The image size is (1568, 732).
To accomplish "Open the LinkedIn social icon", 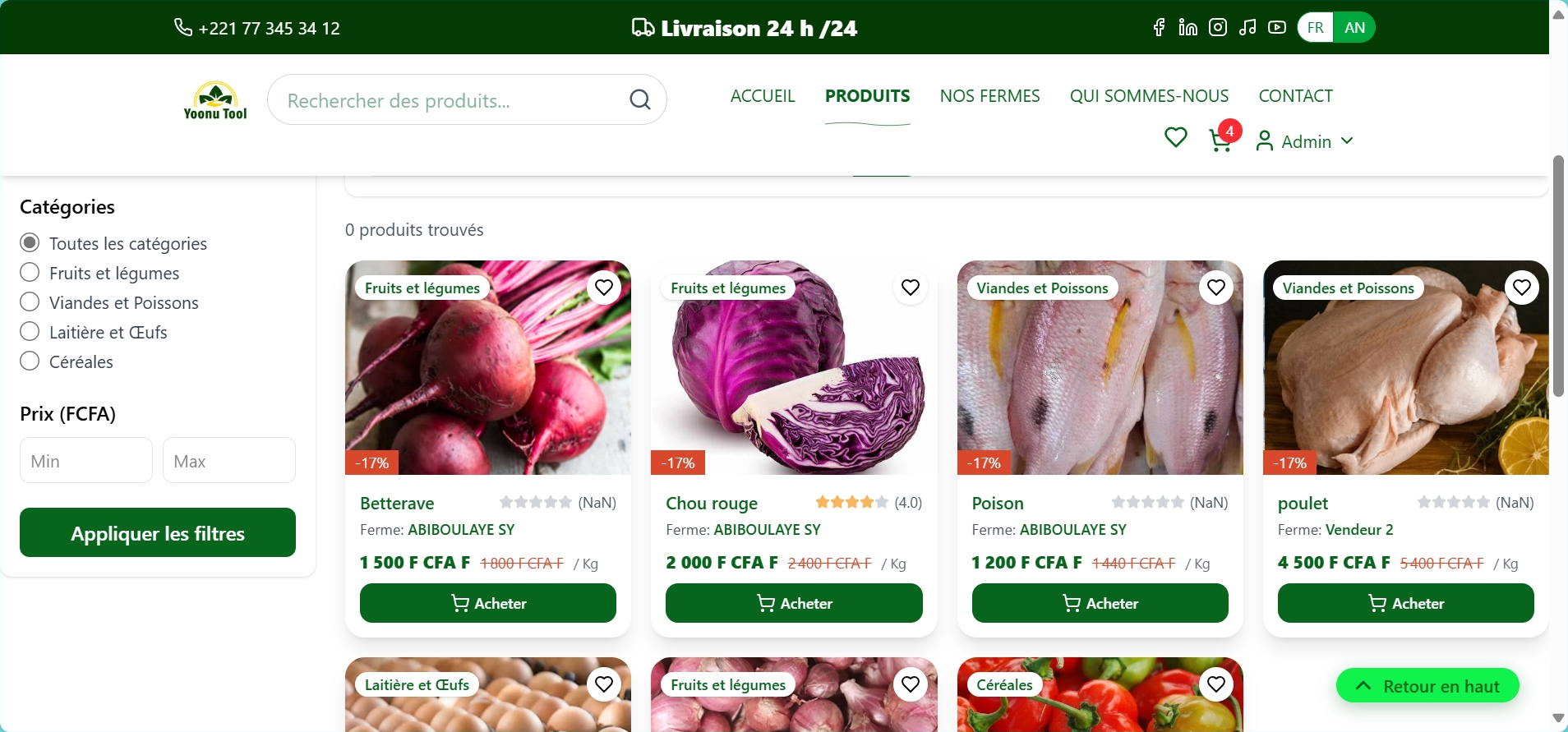I will point(1188,28).
